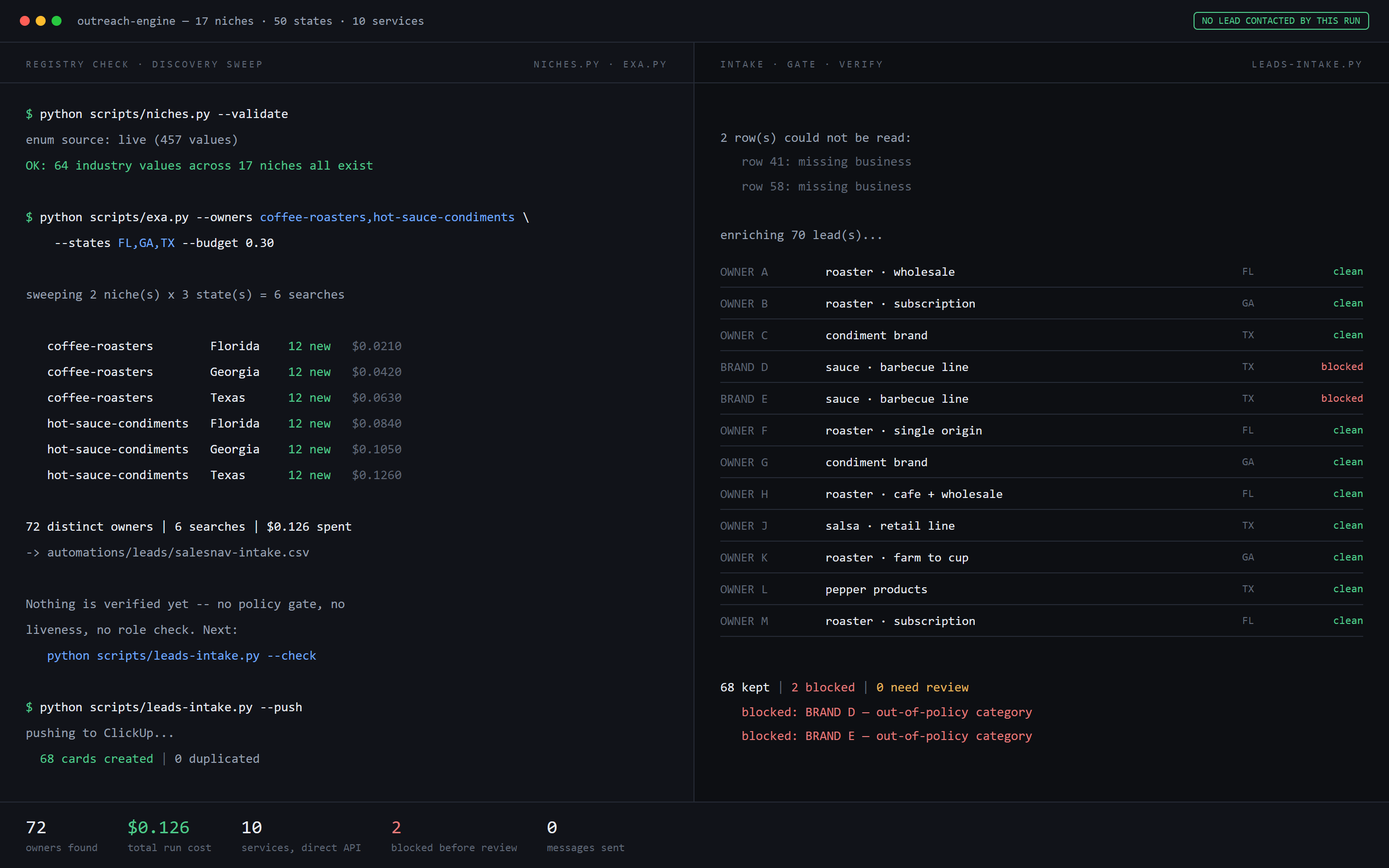Select the OWNER B roaster subscription row
The width and height of the screenshot is (1389, 868).
tap(1041, 303)
